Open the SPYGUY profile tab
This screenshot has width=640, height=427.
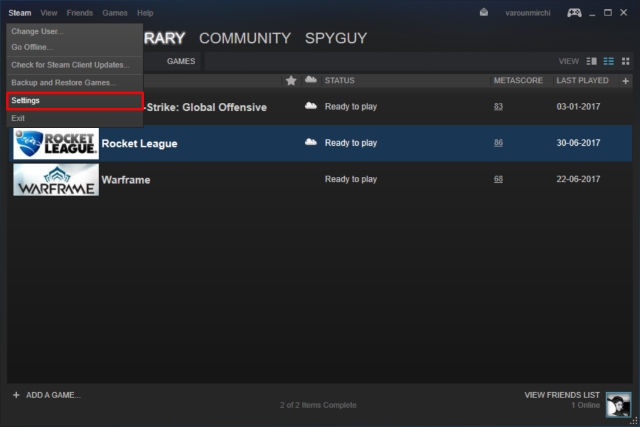[336, 38]
